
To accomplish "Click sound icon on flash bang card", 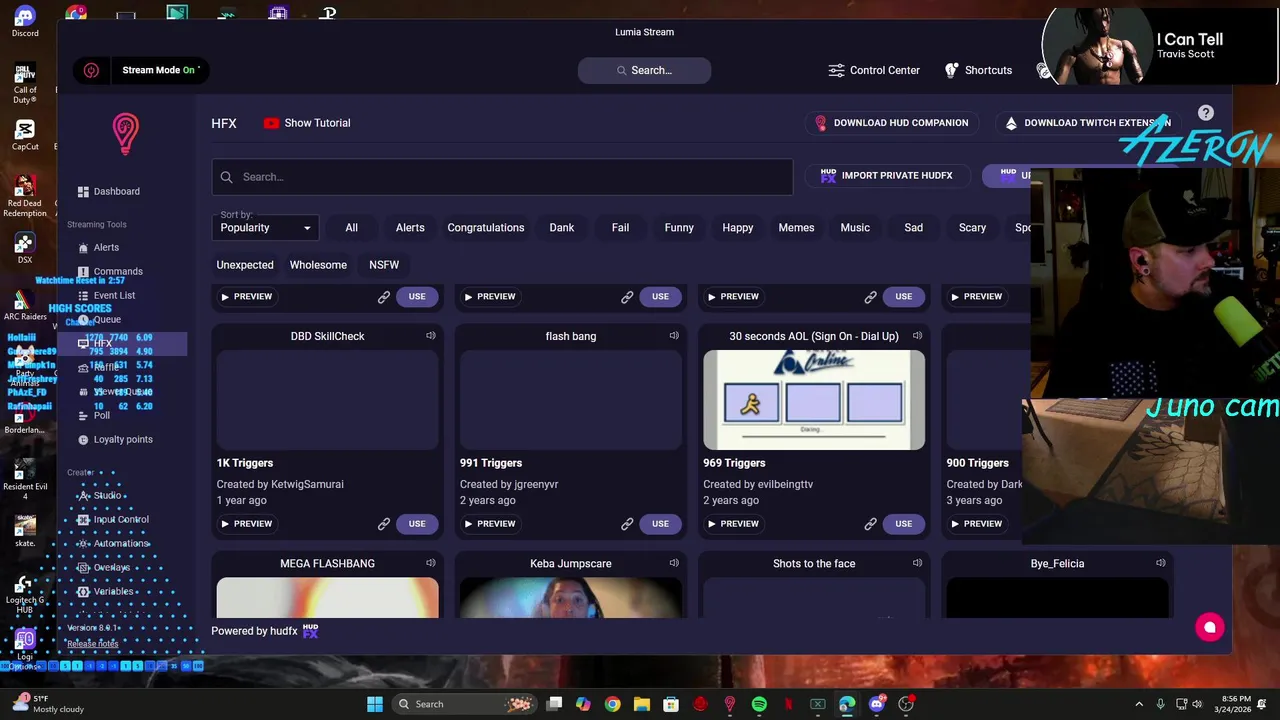I will [674, 336].
